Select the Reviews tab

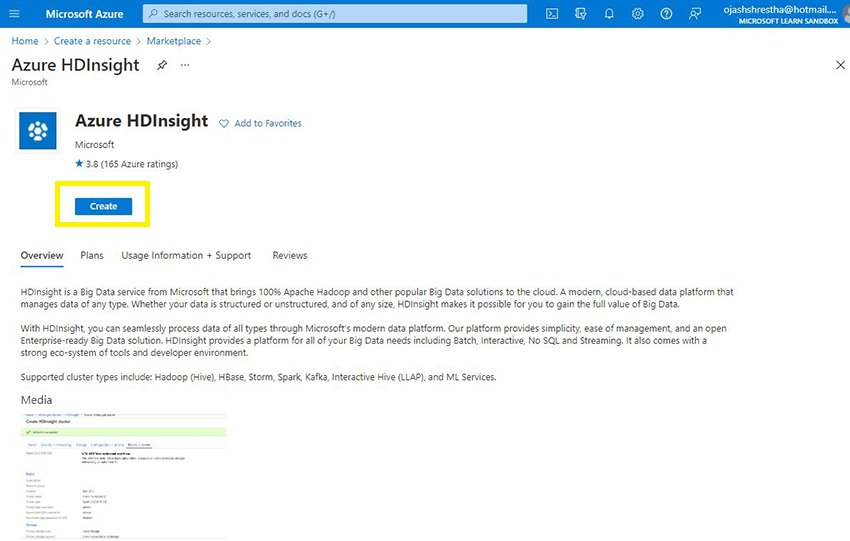(x=290, y=255)
